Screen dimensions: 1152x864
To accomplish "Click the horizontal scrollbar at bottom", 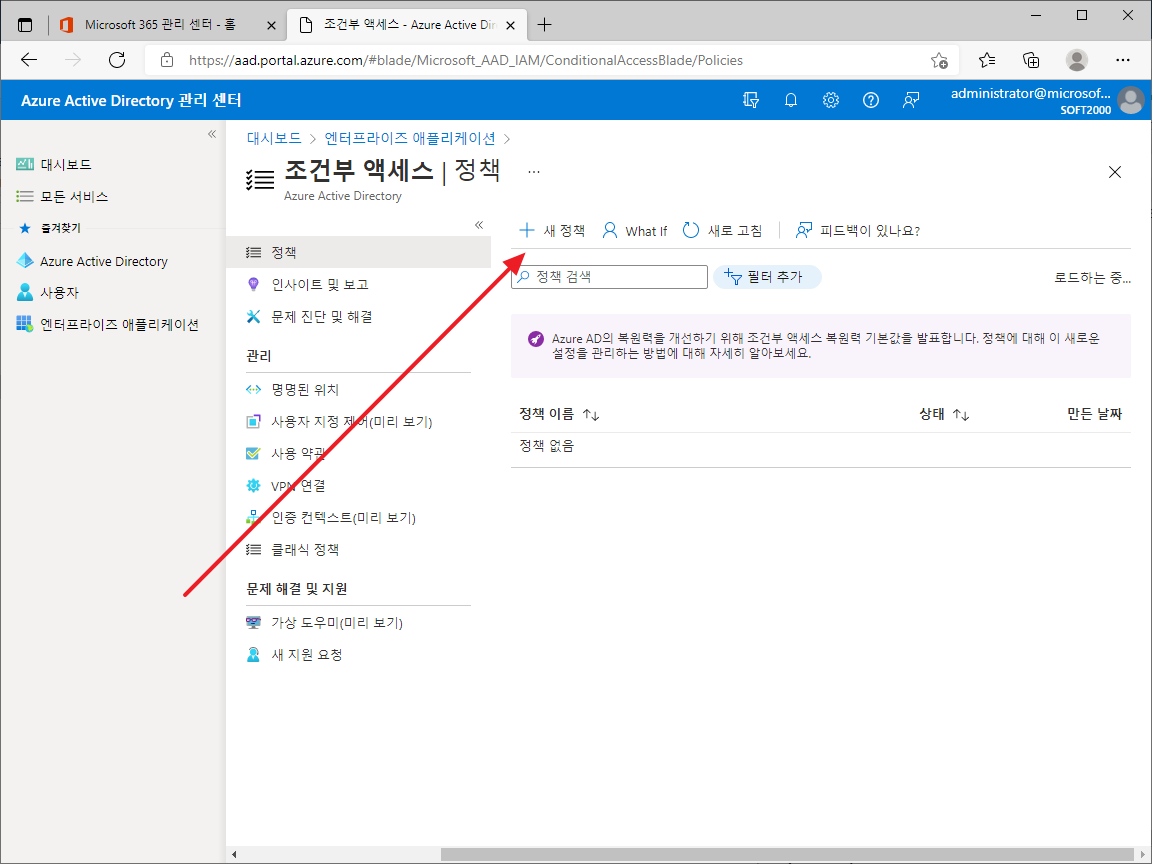I will [x=787, y=854].
